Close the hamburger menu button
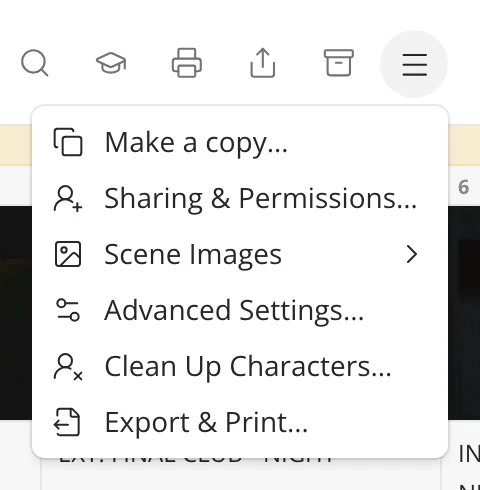 tap(414, 64)
